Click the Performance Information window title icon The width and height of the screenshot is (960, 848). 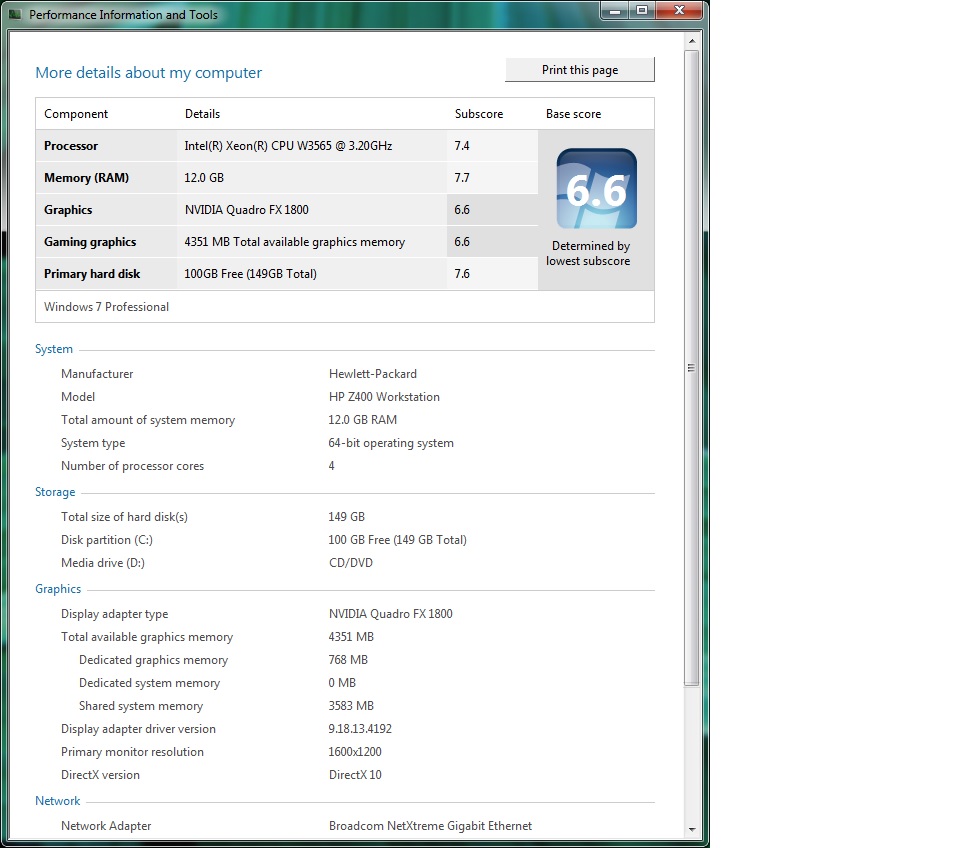point(15,14)
